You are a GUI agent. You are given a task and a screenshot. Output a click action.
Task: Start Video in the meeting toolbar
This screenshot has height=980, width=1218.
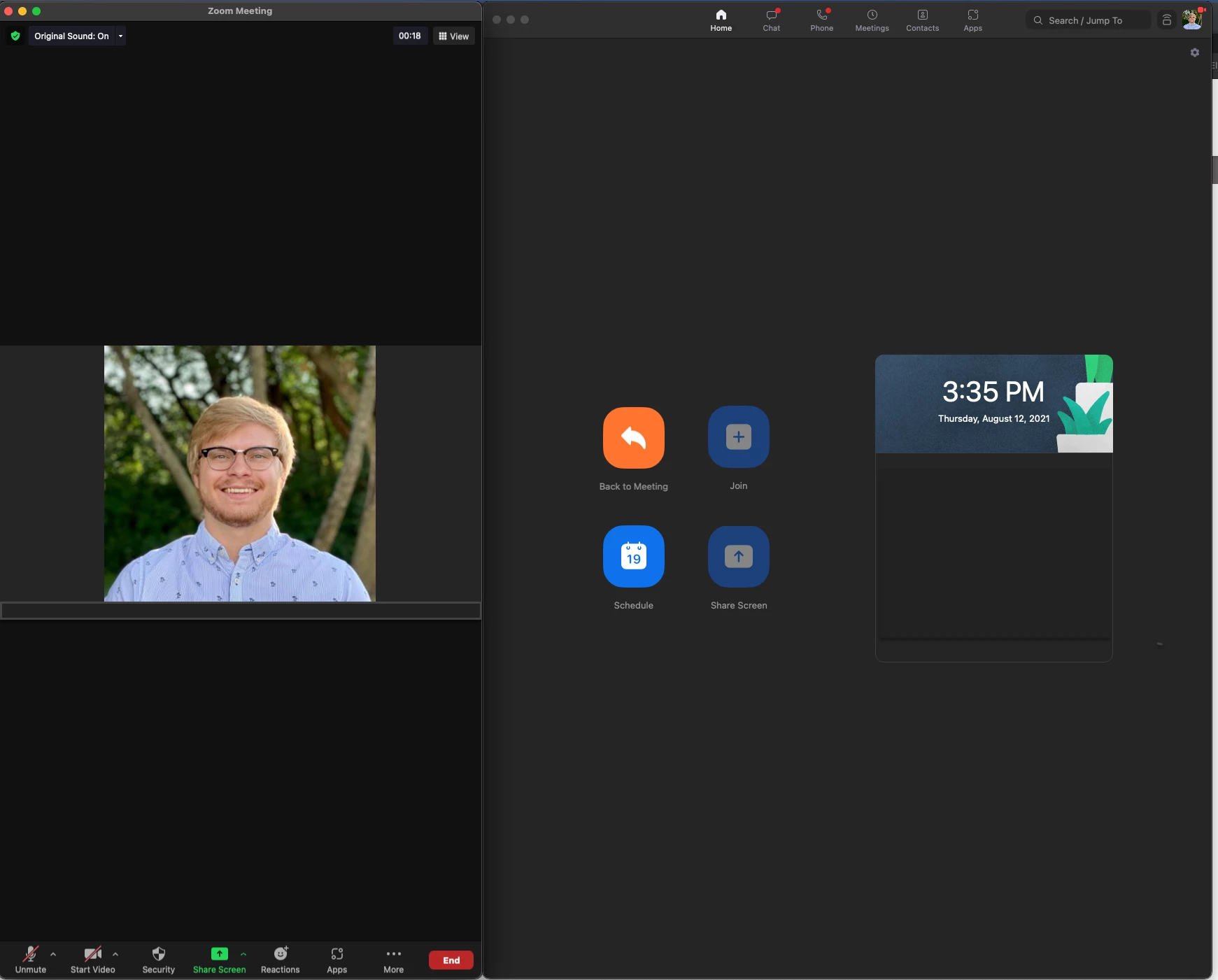tap(93, 960)
